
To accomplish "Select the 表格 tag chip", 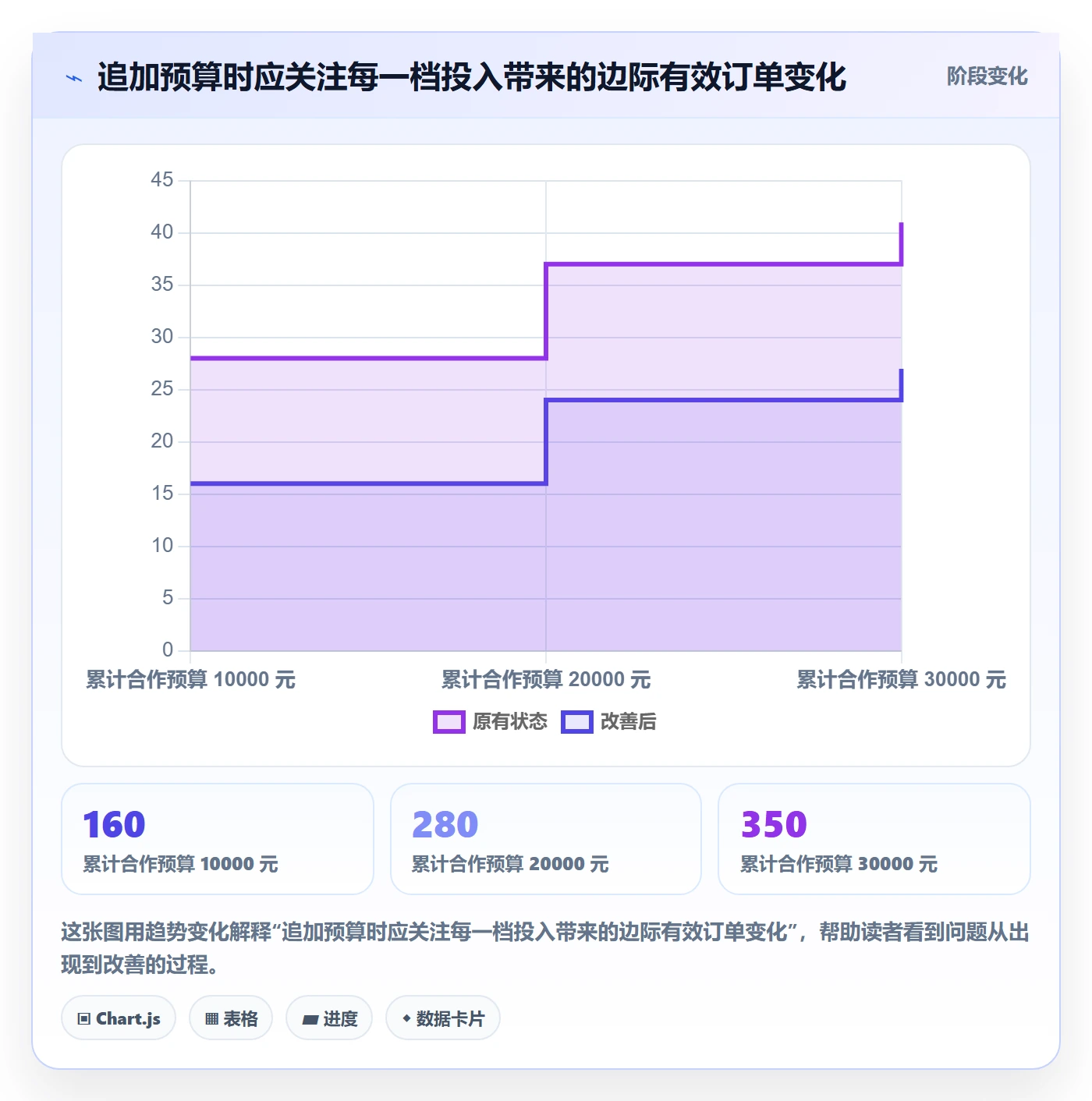I will point(231,1018).
